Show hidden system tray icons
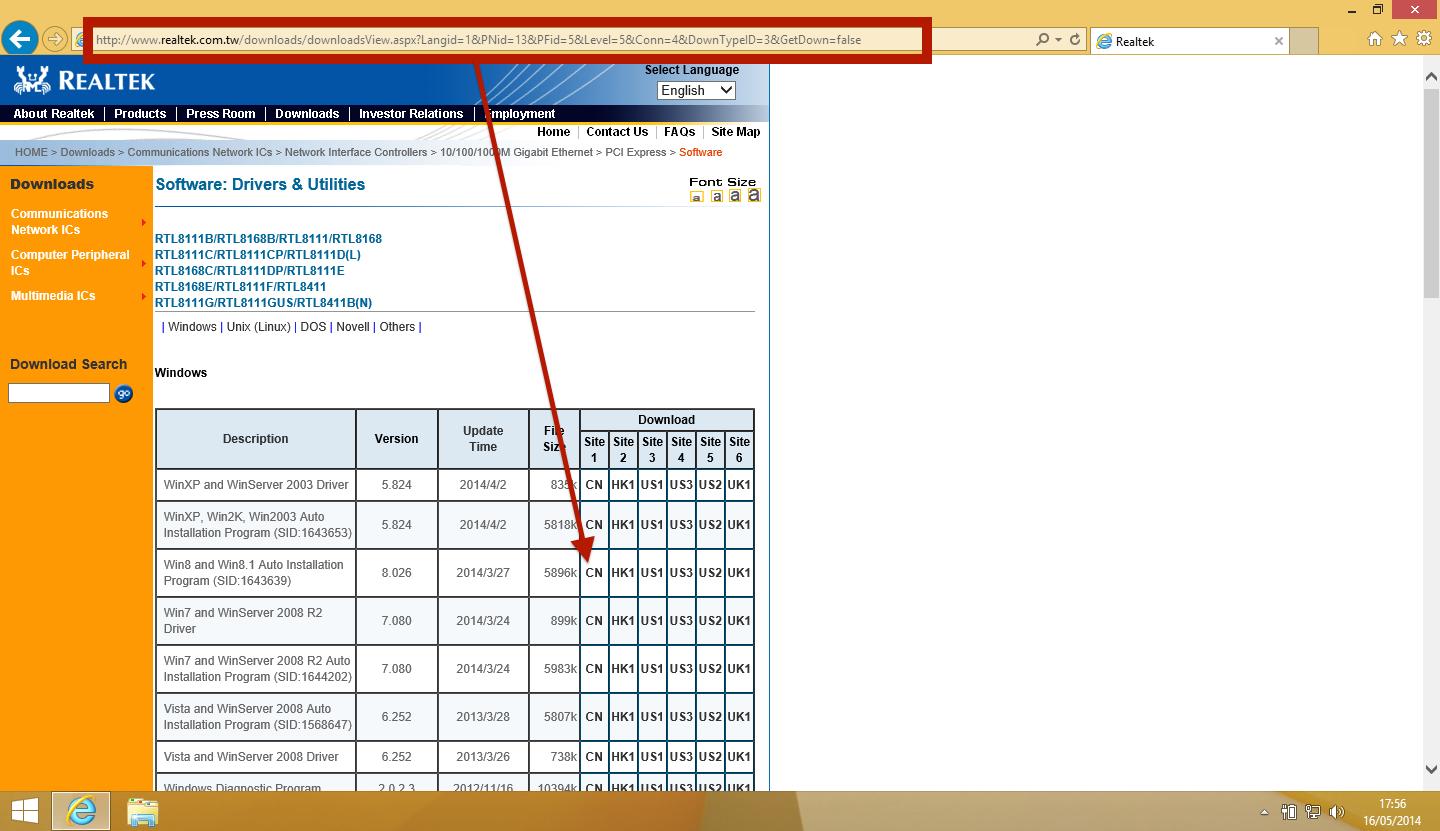This screenshot has width=1440, height=831. point(1264,812)
